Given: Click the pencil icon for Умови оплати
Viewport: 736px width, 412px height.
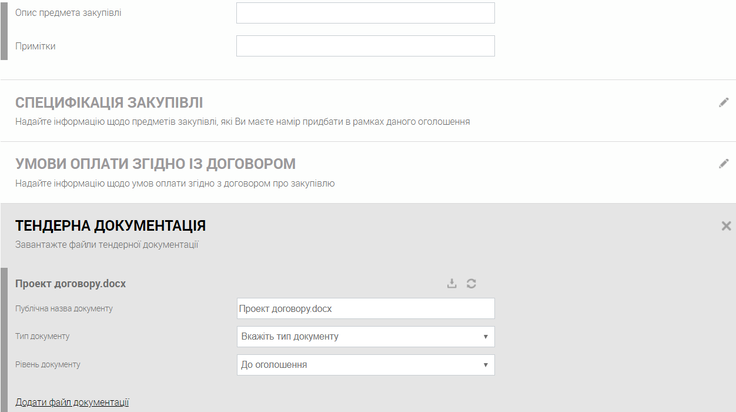Looking at the screenshot, I should (x=724, y=163).
